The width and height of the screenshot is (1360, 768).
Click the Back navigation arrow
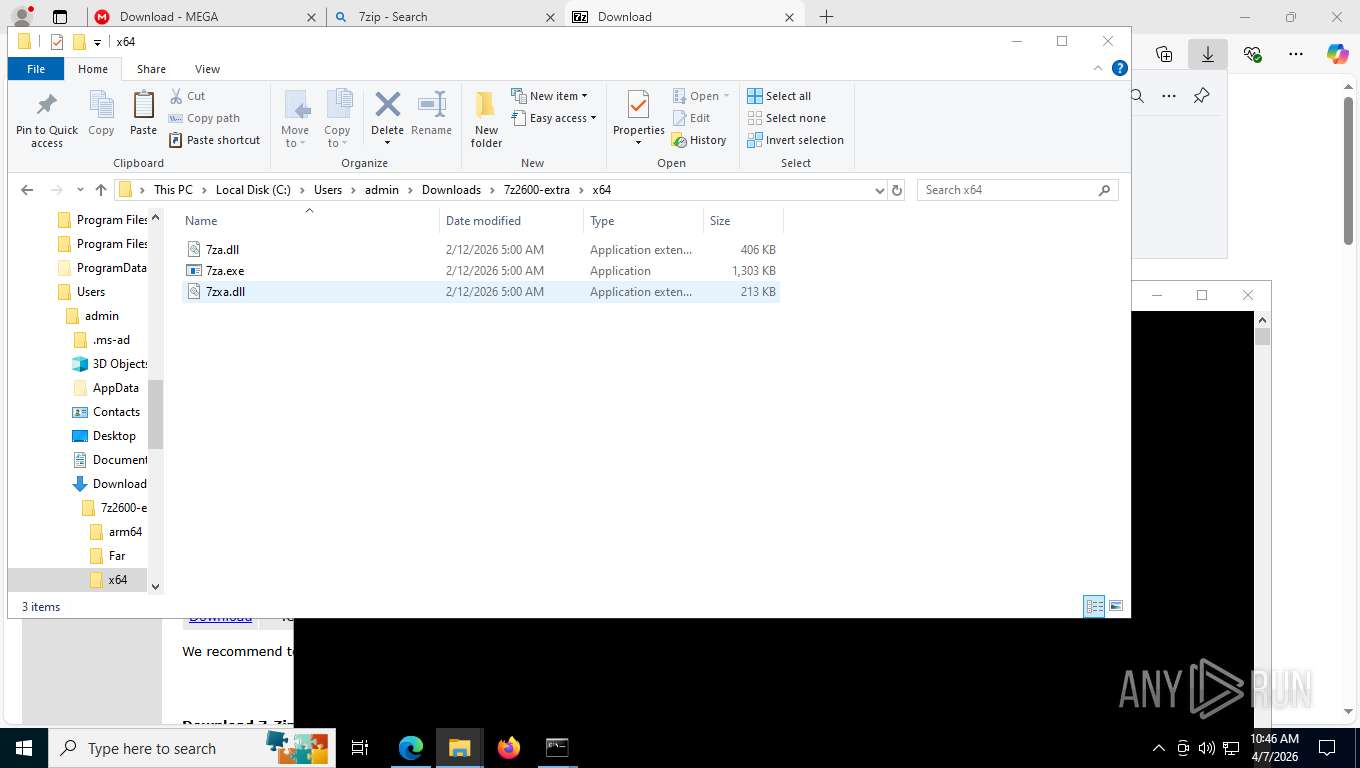click(x=27, y=190)
